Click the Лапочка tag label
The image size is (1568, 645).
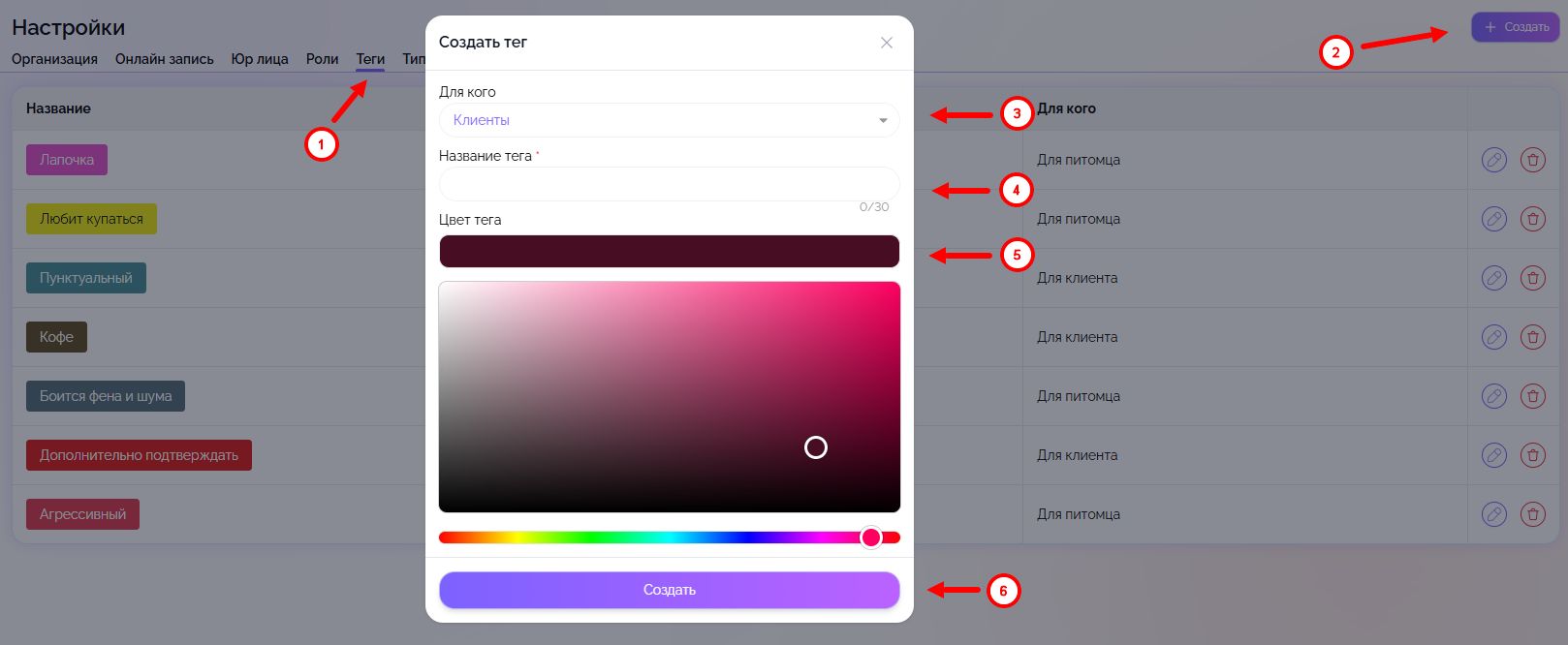(67, 160)
